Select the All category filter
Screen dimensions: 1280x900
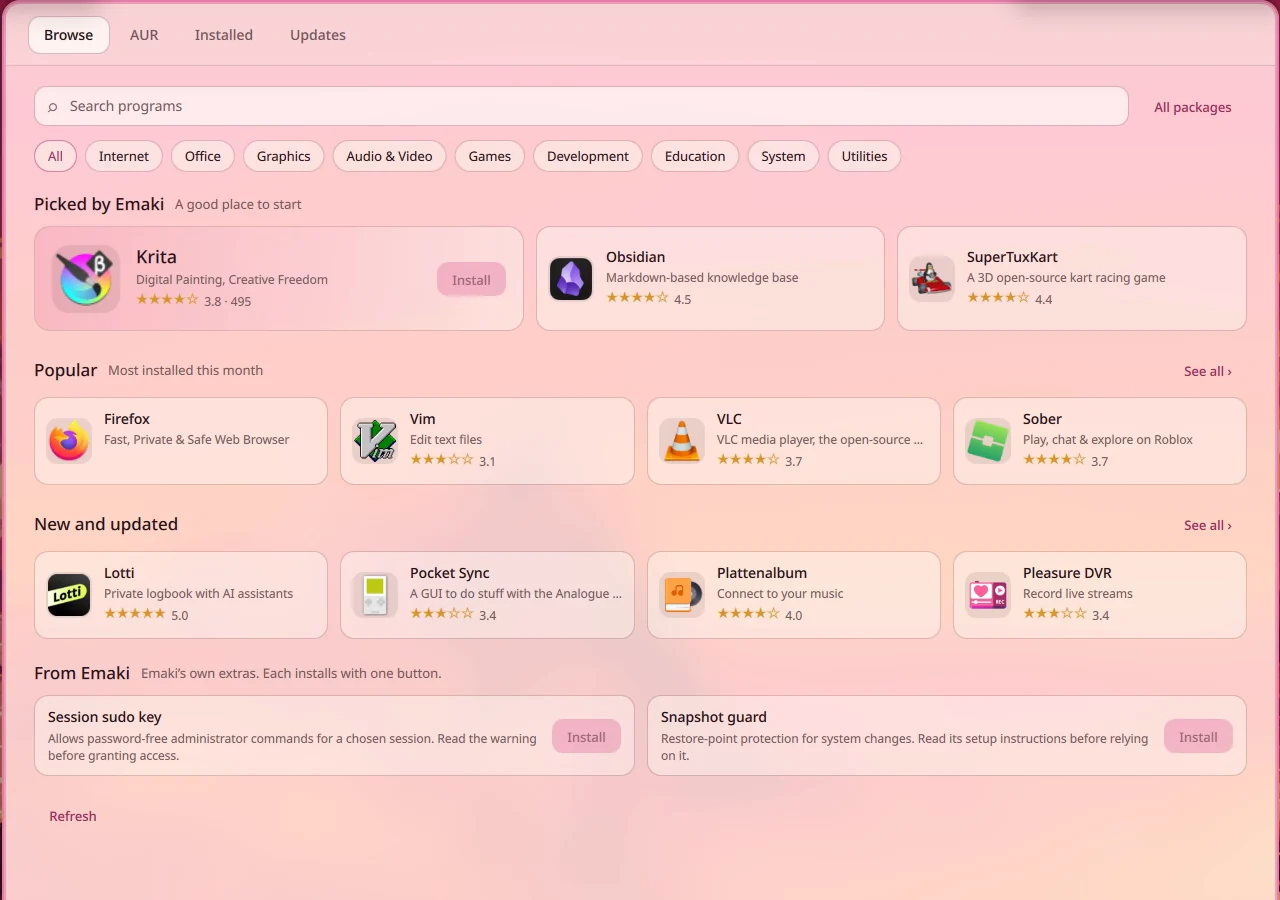pos(55,156)
